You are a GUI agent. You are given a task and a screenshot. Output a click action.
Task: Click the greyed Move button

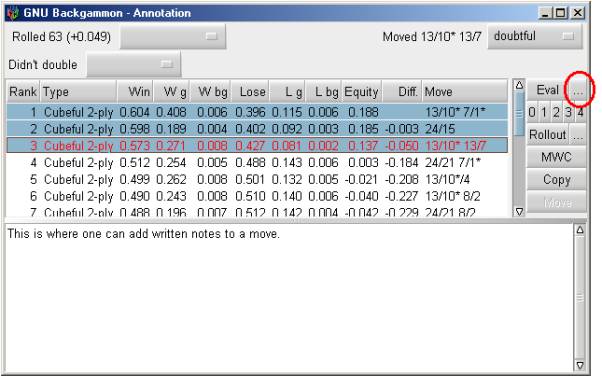[x=556, y=202]
